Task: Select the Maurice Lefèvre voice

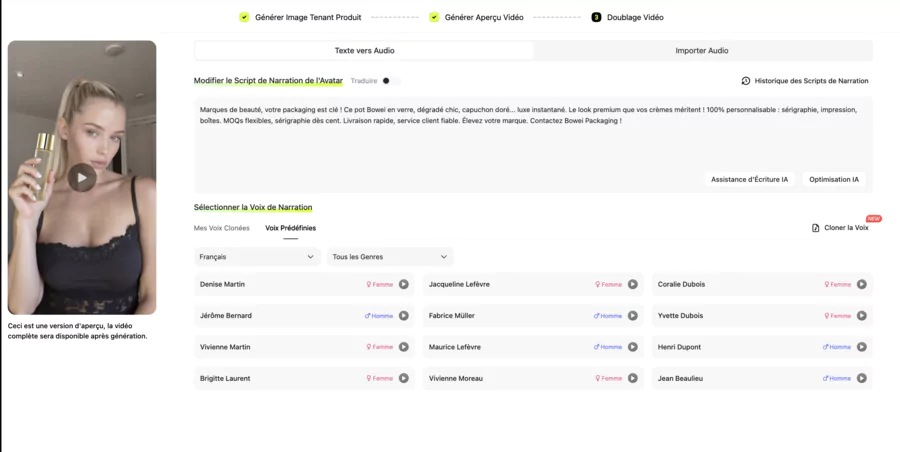Action: click(533, 347)
